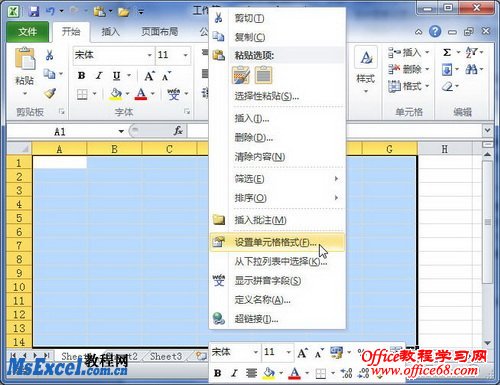This screenshot has width=500, height=385.
Task: Select row 7 header
Action: click(19, 245)
